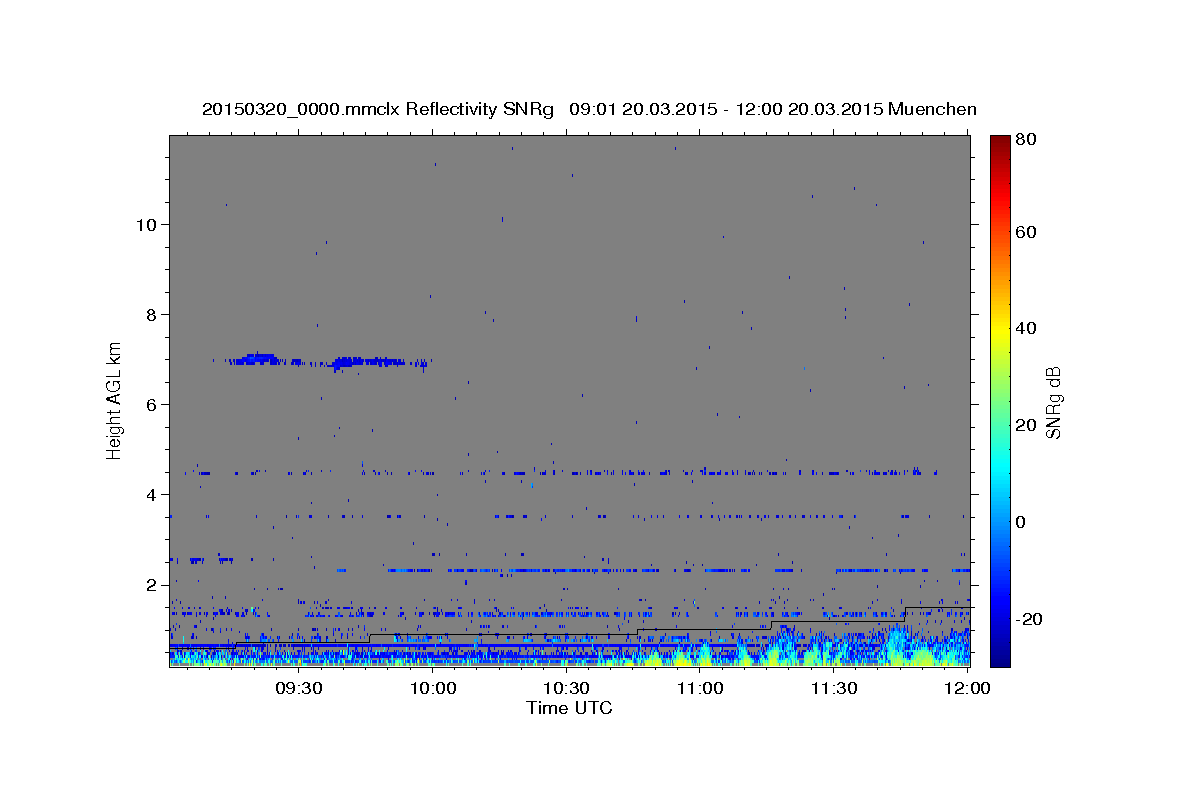This screenshot has width=1200, height=800.
Task: Click the plot title starting with 20150320_0000.mmclx
Action: click(x=589, y=109)
